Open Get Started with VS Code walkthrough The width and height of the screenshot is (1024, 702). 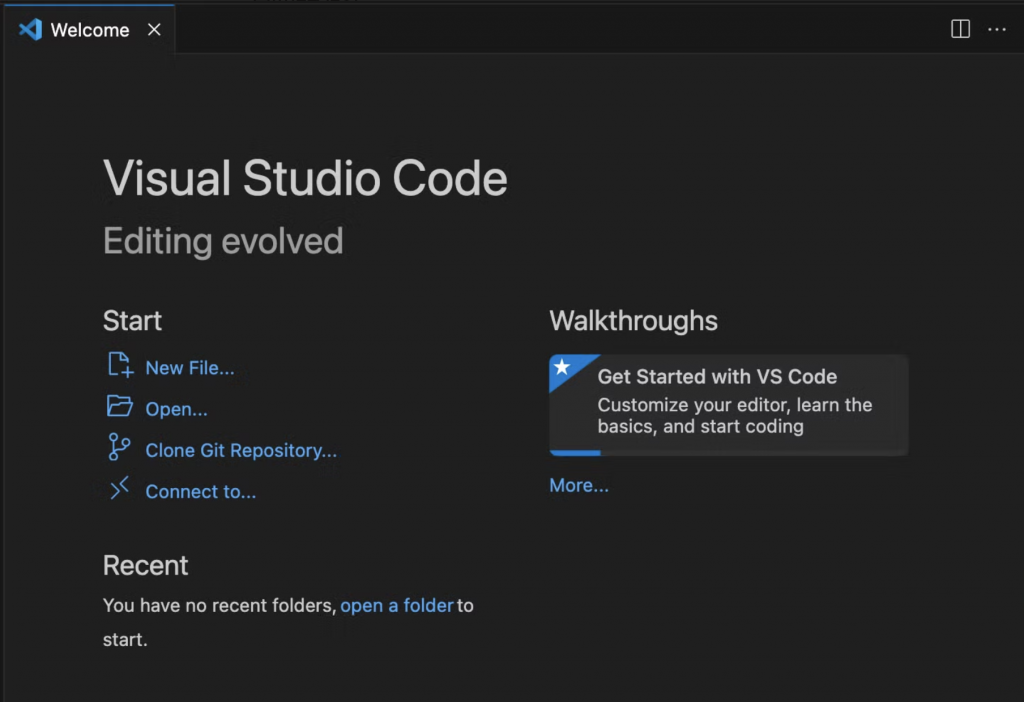coord(728,405)
